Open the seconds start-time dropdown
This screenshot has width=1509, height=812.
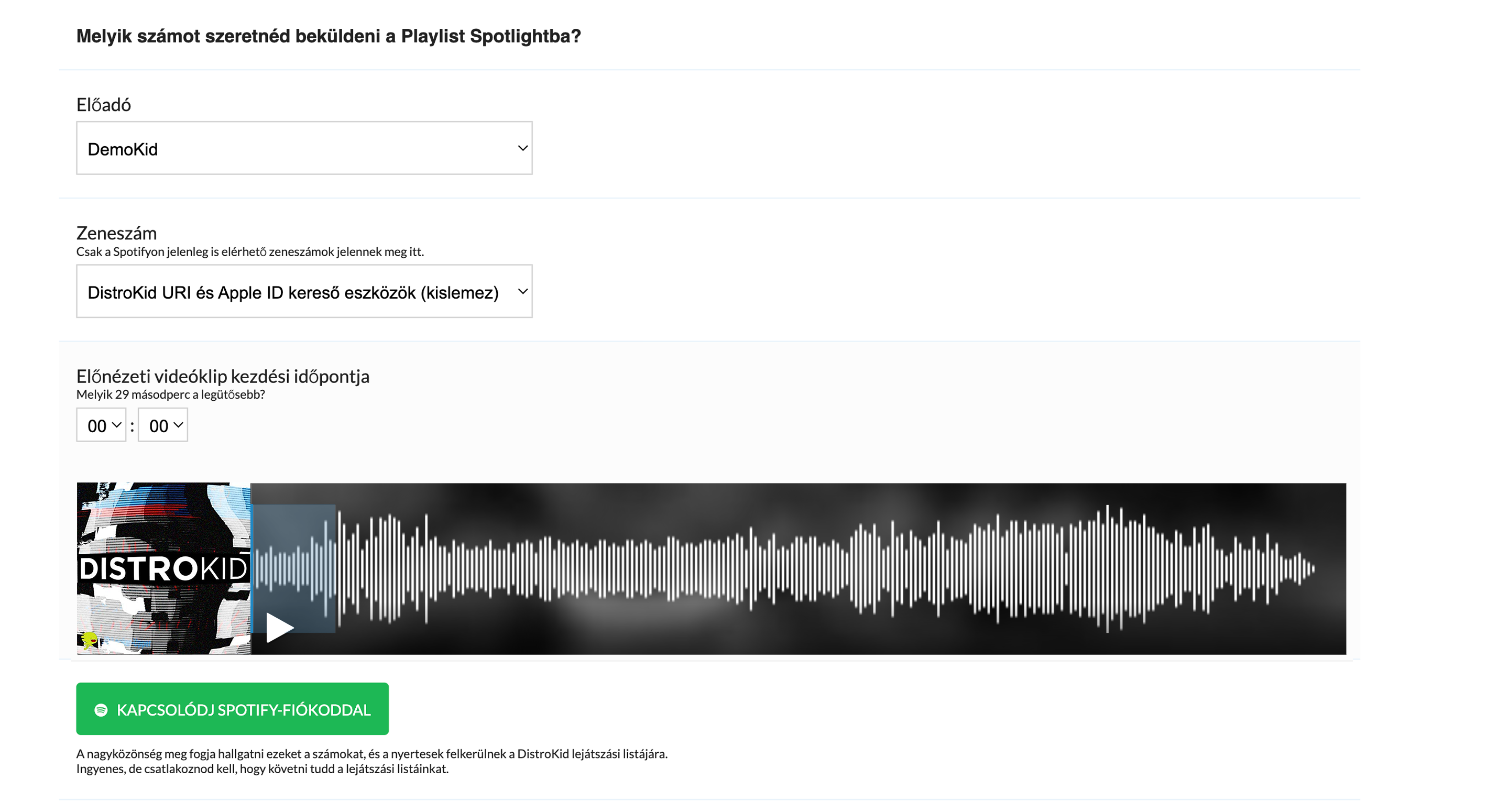(163, 425)
